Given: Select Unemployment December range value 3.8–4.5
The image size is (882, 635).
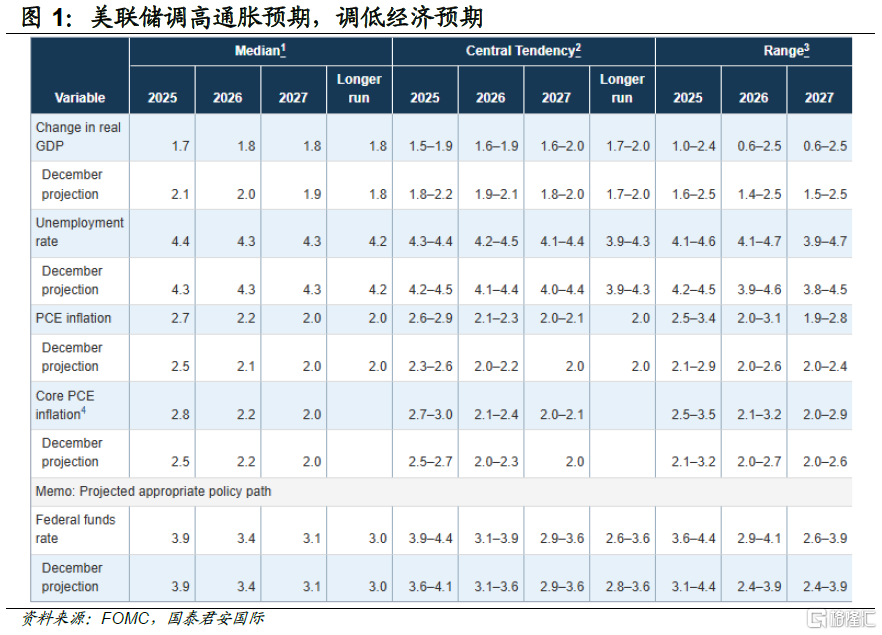Looking at the screenshot, I should 825,290.
